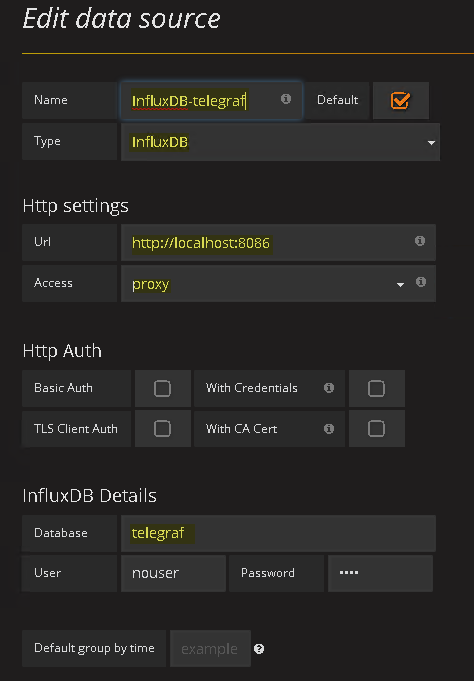
Task: Enable the With CA Cert checkbox
Action: pos(376,429)
